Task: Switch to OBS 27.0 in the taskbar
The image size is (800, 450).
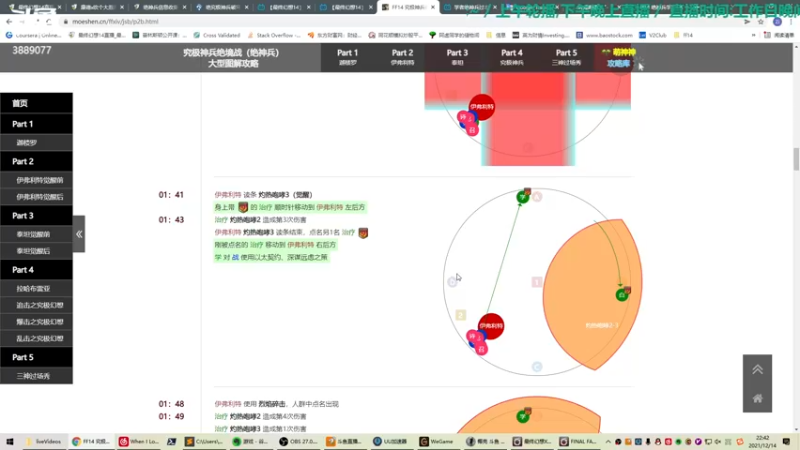Action: point(299,441)
